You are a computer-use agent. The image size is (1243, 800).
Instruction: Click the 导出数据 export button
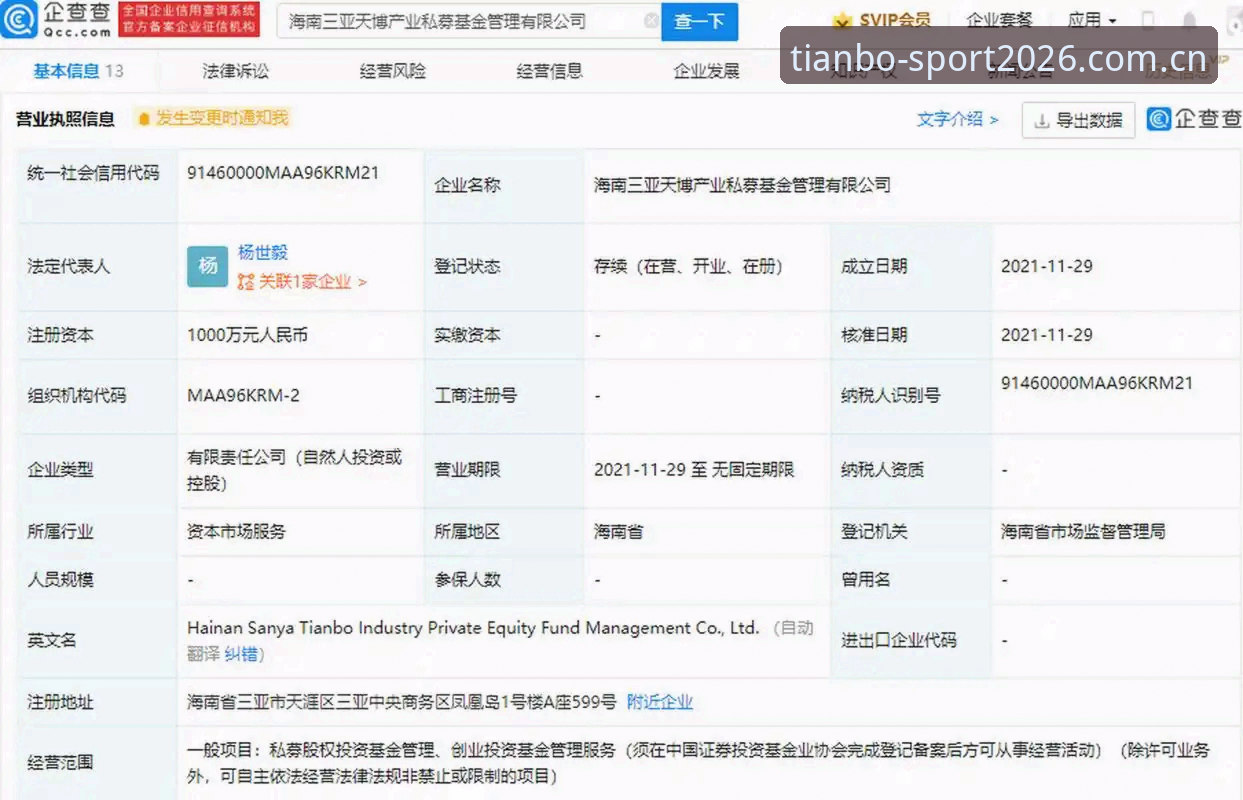1078,120
